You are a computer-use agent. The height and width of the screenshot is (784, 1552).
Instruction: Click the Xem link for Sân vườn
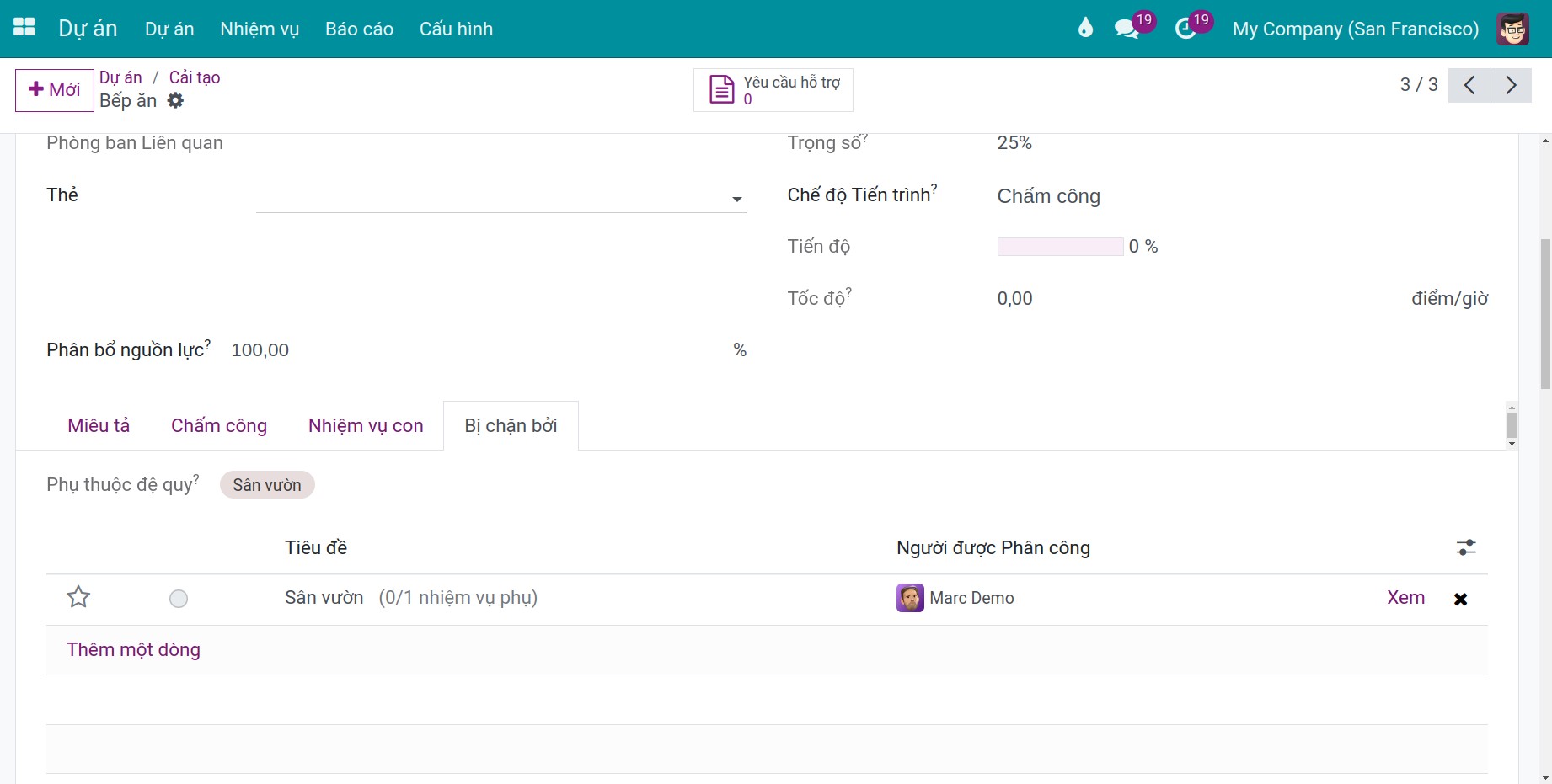(x=1405, y=597)
